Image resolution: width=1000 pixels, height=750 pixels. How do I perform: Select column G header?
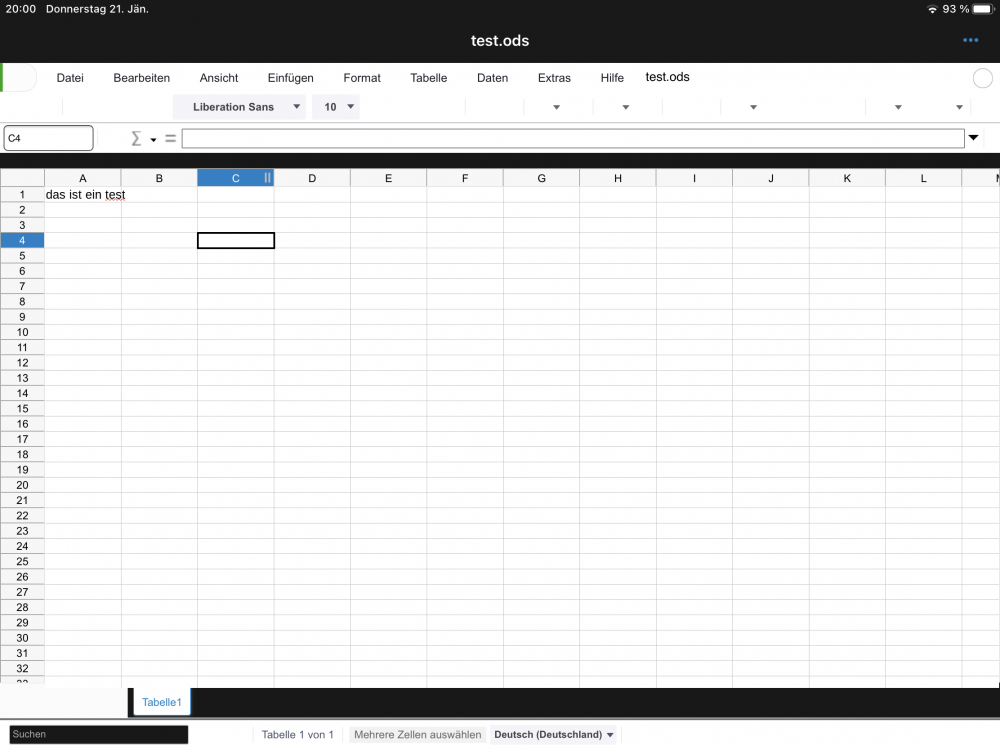(541, 179)
